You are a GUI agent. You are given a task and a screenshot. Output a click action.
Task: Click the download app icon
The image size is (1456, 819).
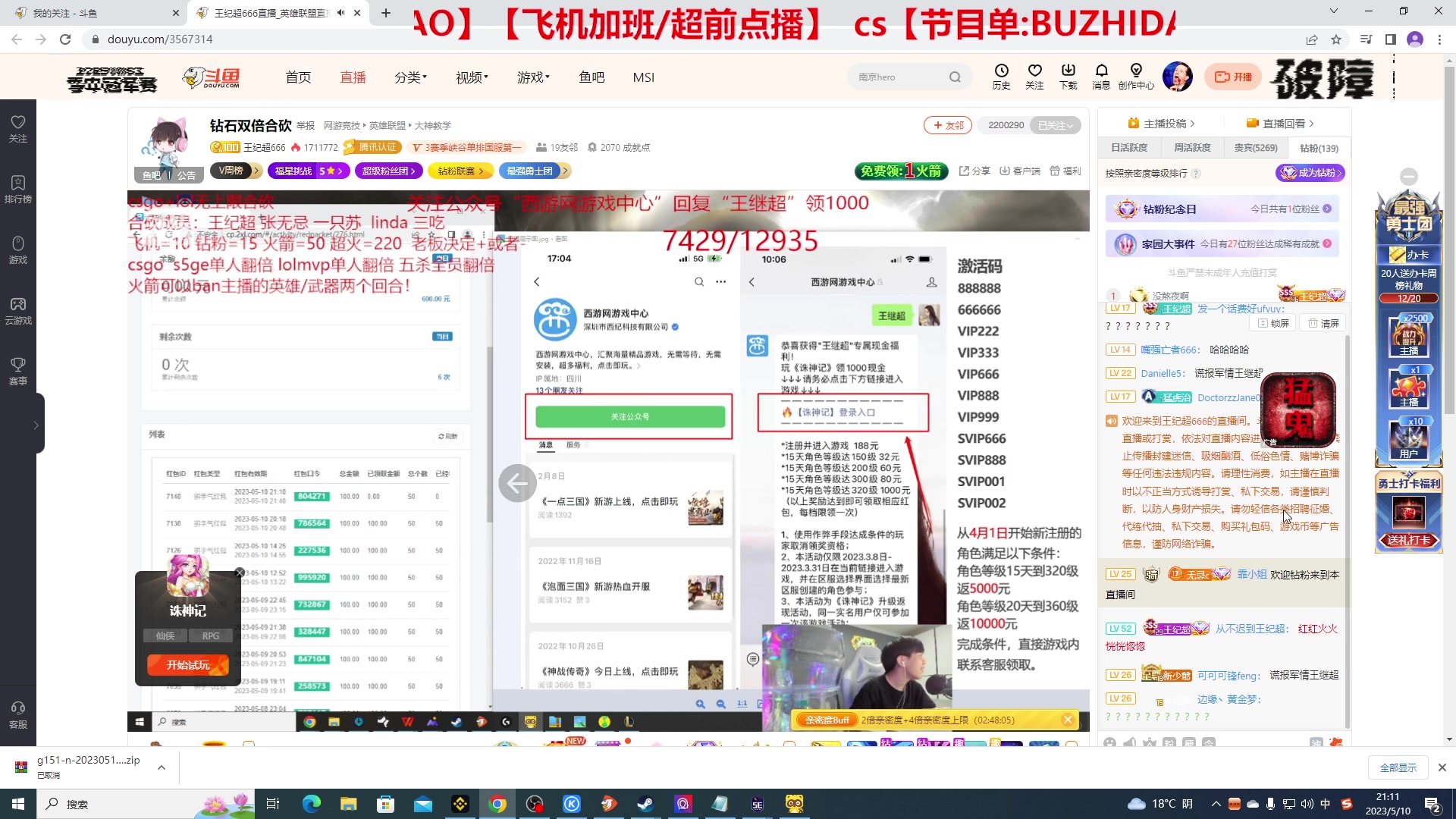tap(1068, 76)
